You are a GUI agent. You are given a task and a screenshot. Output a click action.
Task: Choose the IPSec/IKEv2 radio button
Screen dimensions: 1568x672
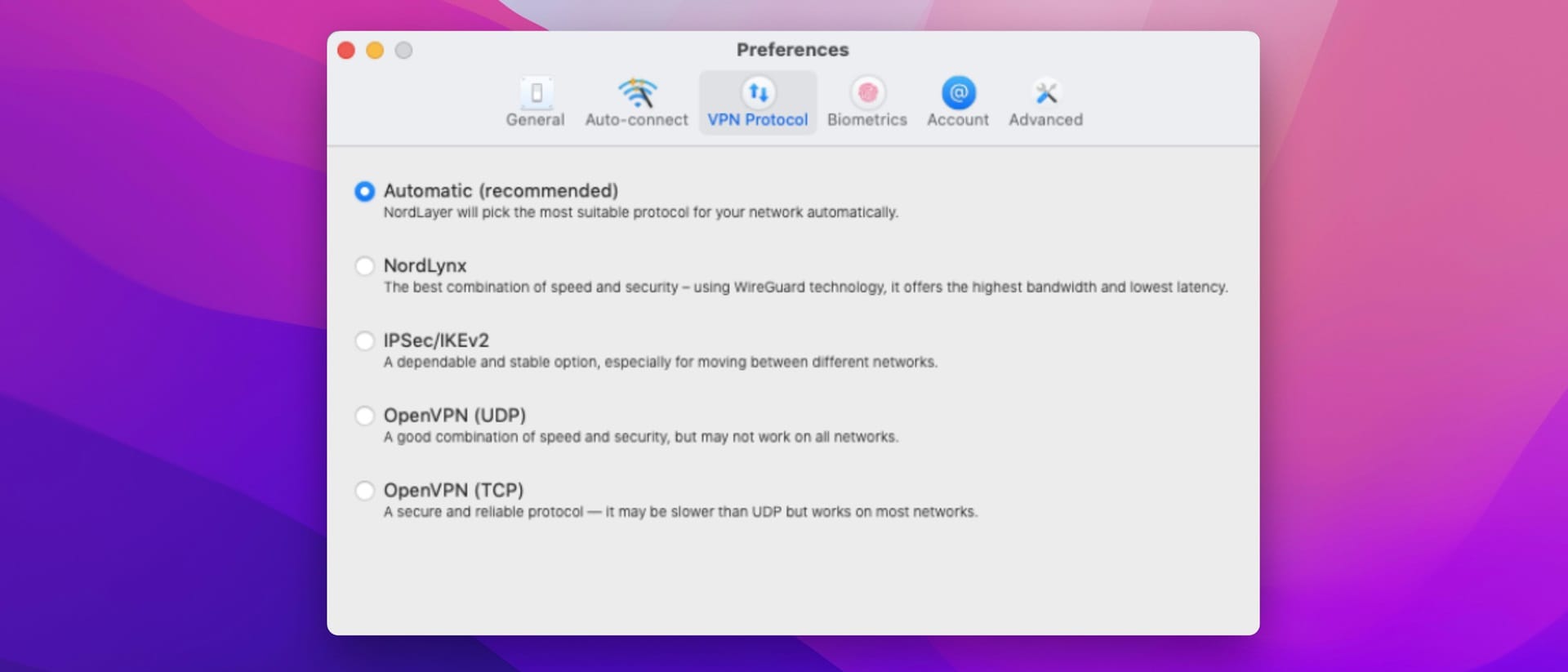364,340
